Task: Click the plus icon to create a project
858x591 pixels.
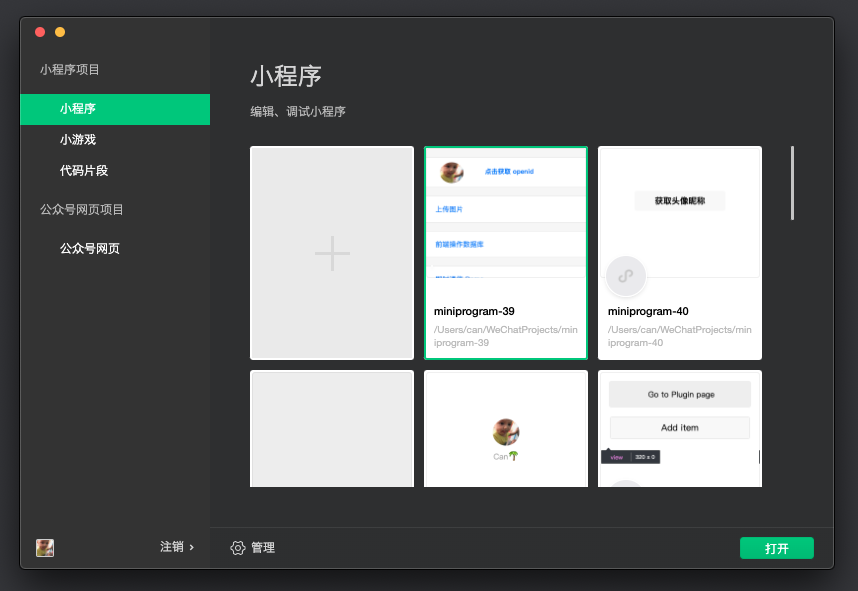Action: coord(332,254)
